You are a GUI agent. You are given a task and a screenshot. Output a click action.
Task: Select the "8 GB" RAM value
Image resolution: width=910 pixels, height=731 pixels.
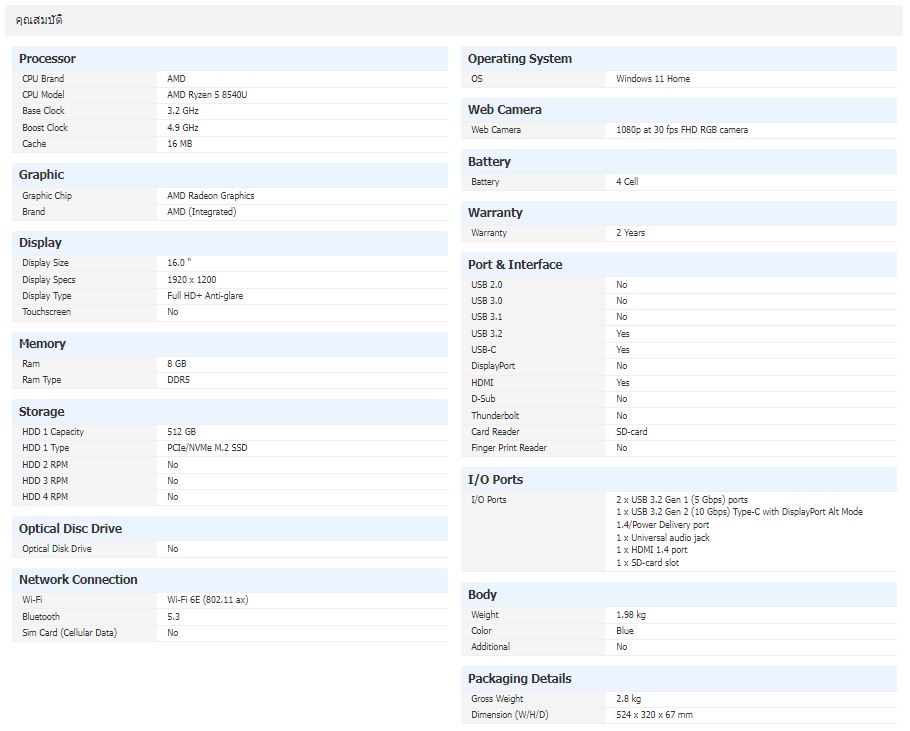click(177, 364)
